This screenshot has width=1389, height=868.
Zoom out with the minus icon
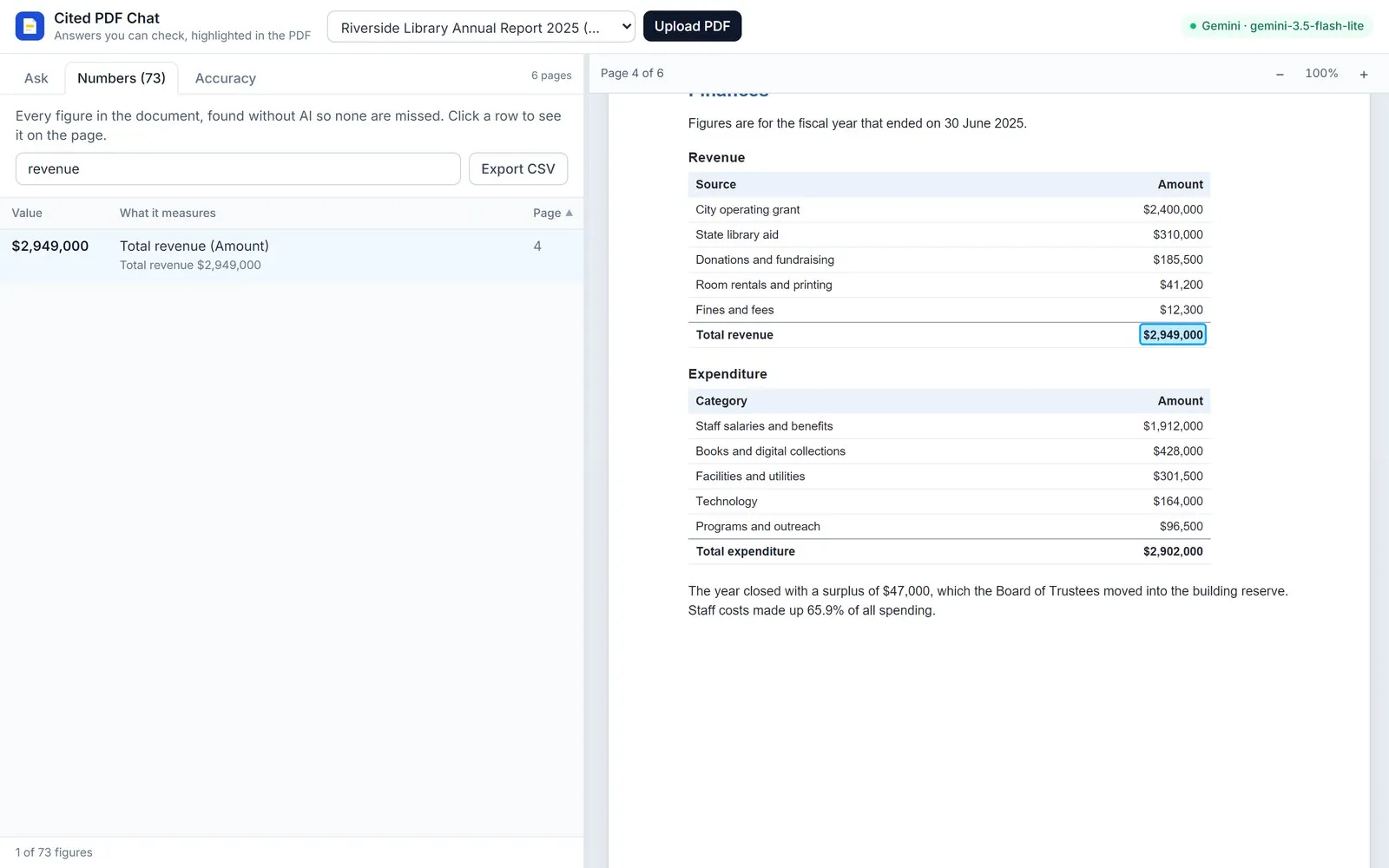pos(1280,74)
